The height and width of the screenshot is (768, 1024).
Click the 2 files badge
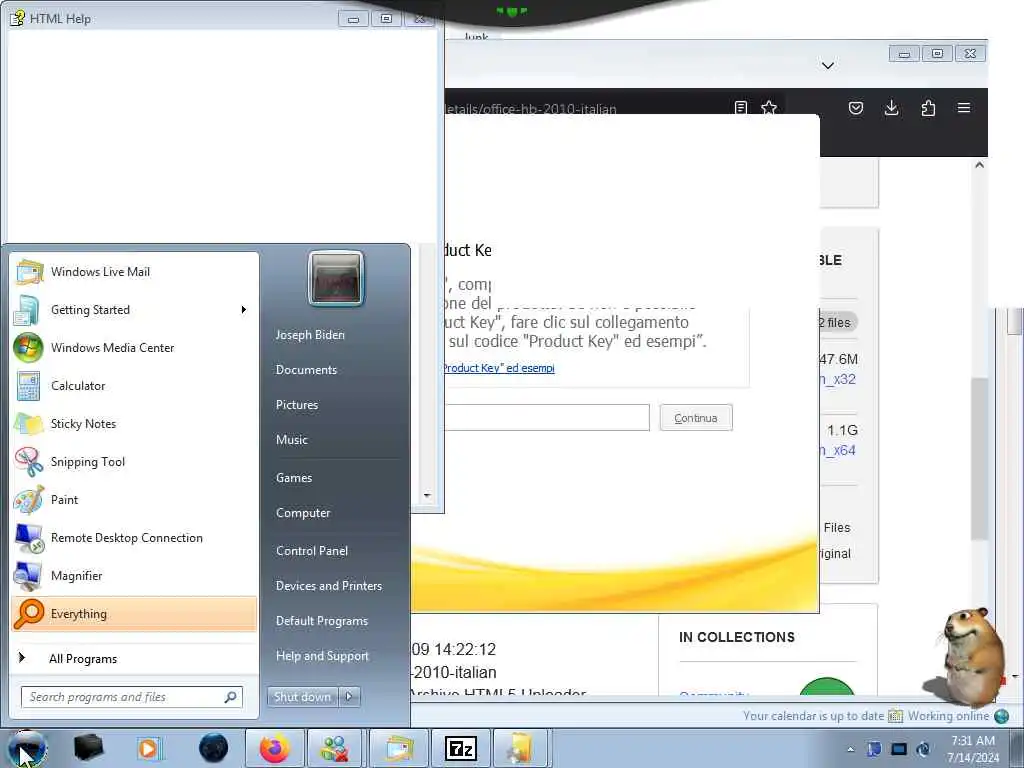[x=838, y=323]
